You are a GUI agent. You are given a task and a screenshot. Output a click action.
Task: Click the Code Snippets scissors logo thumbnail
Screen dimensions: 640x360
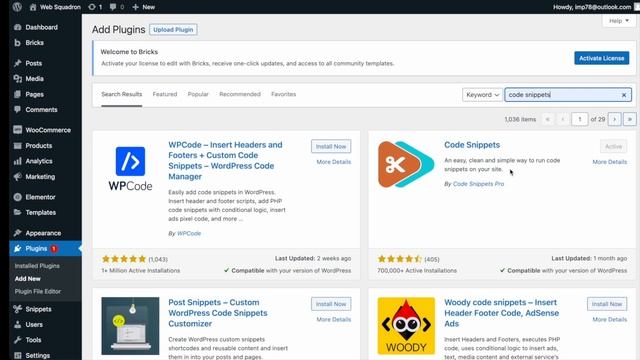pos(406,164)
